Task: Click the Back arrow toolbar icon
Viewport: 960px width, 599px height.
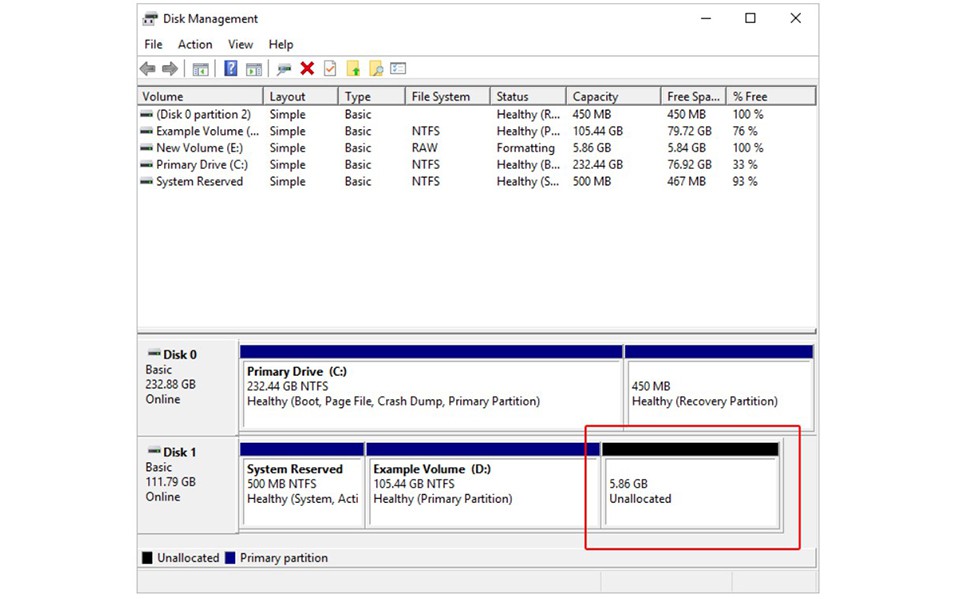Action: click(148, 69)
